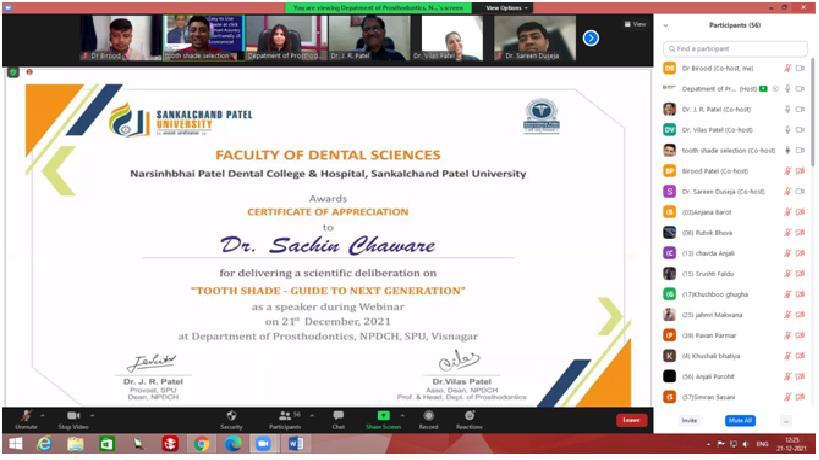Image resolution: width=819 pixels, height=460 pixels.
Task: Select participant row (56) Anjali Purohit
Action: click(734, 376)
